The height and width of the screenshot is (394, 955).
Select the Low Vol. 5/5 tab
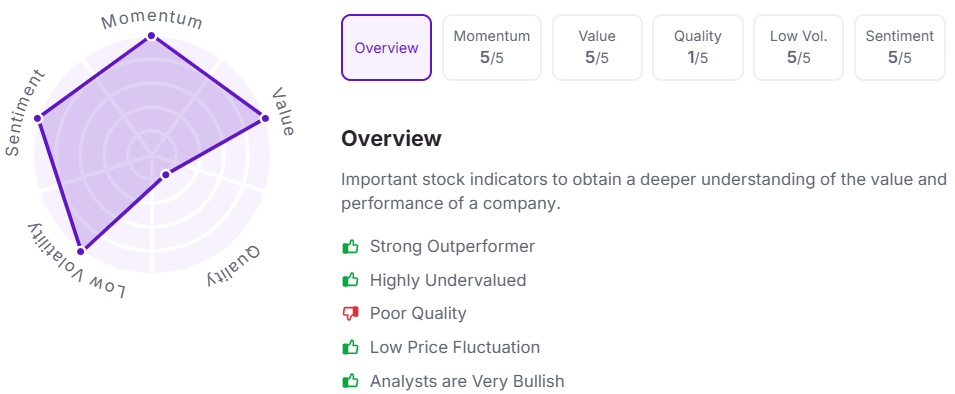(798, 47)
